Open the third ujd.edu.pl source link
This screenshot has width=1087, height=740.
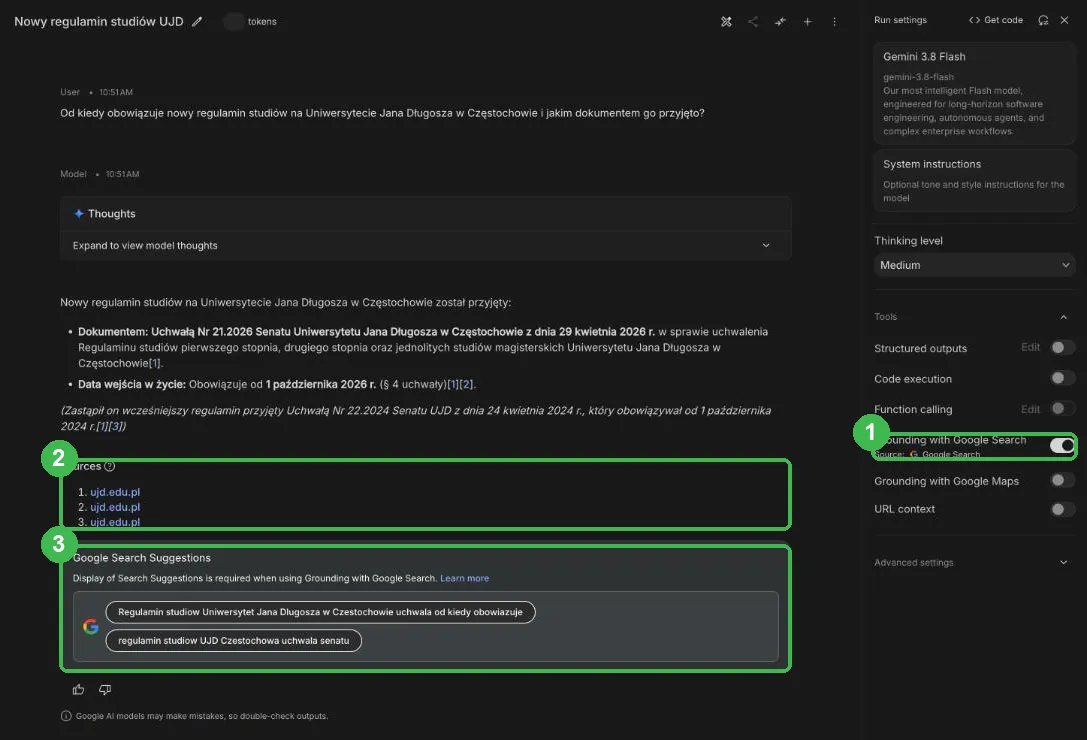115,522
